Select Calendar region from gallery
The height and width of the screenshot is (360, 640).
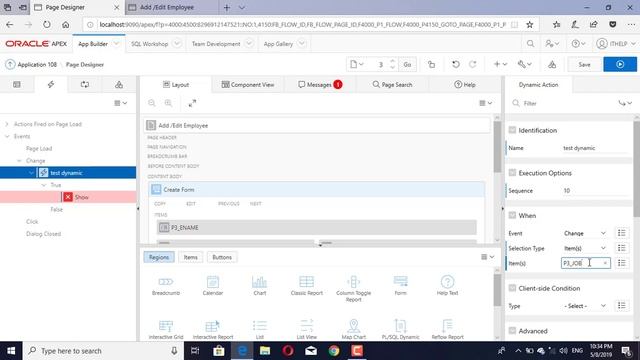pyautogui.click(x=213, y=285)
